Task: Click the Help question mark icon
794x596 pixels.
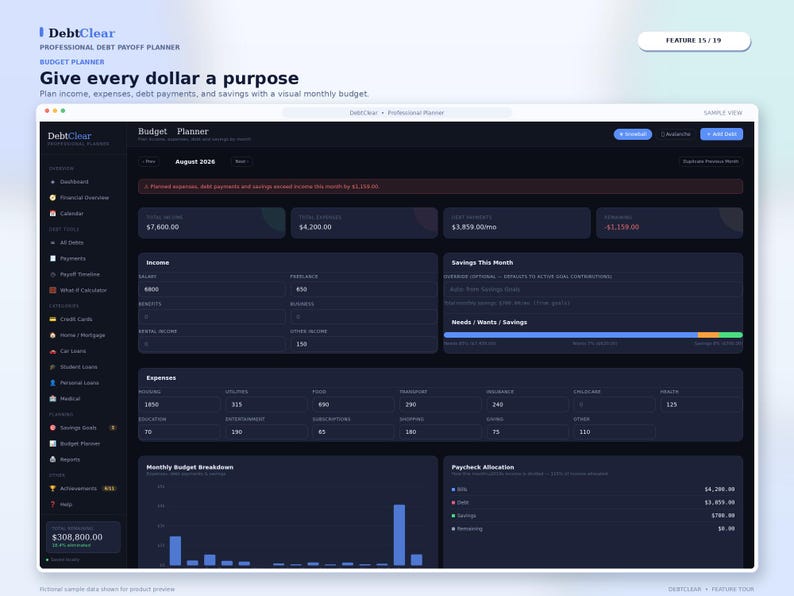Action: click(53, 504)
